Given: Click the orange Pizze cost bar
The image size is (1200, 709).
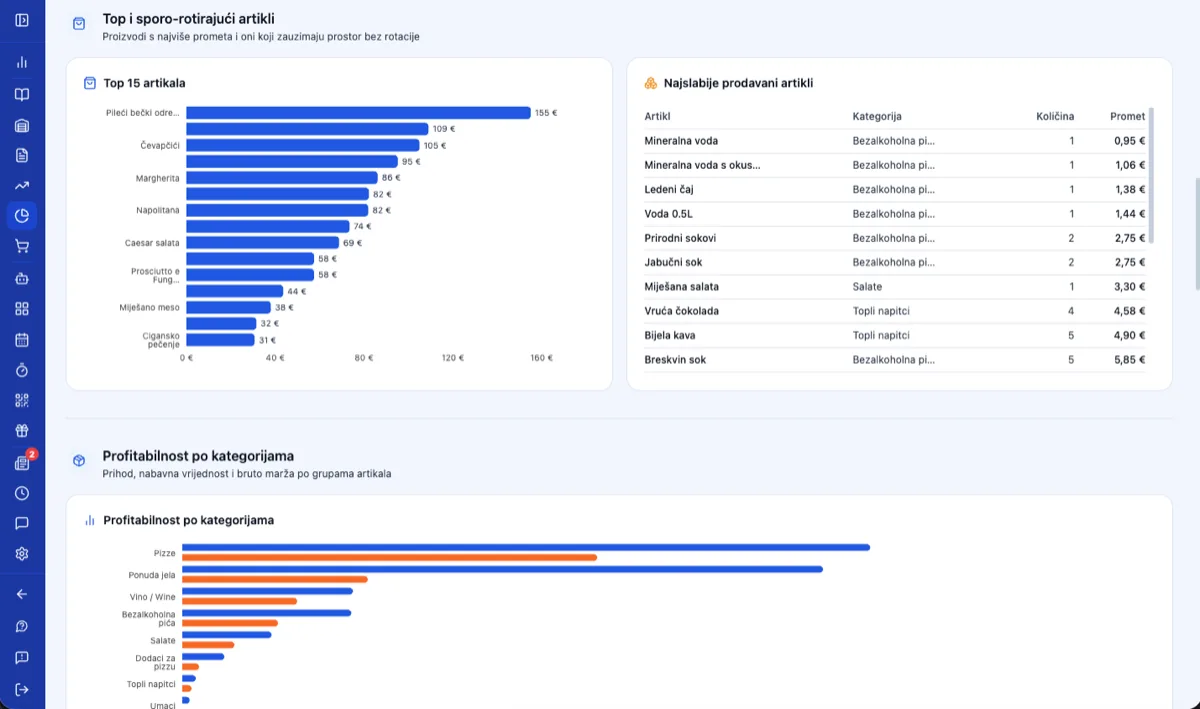Looking at the screenshot, I should [389, 557].
